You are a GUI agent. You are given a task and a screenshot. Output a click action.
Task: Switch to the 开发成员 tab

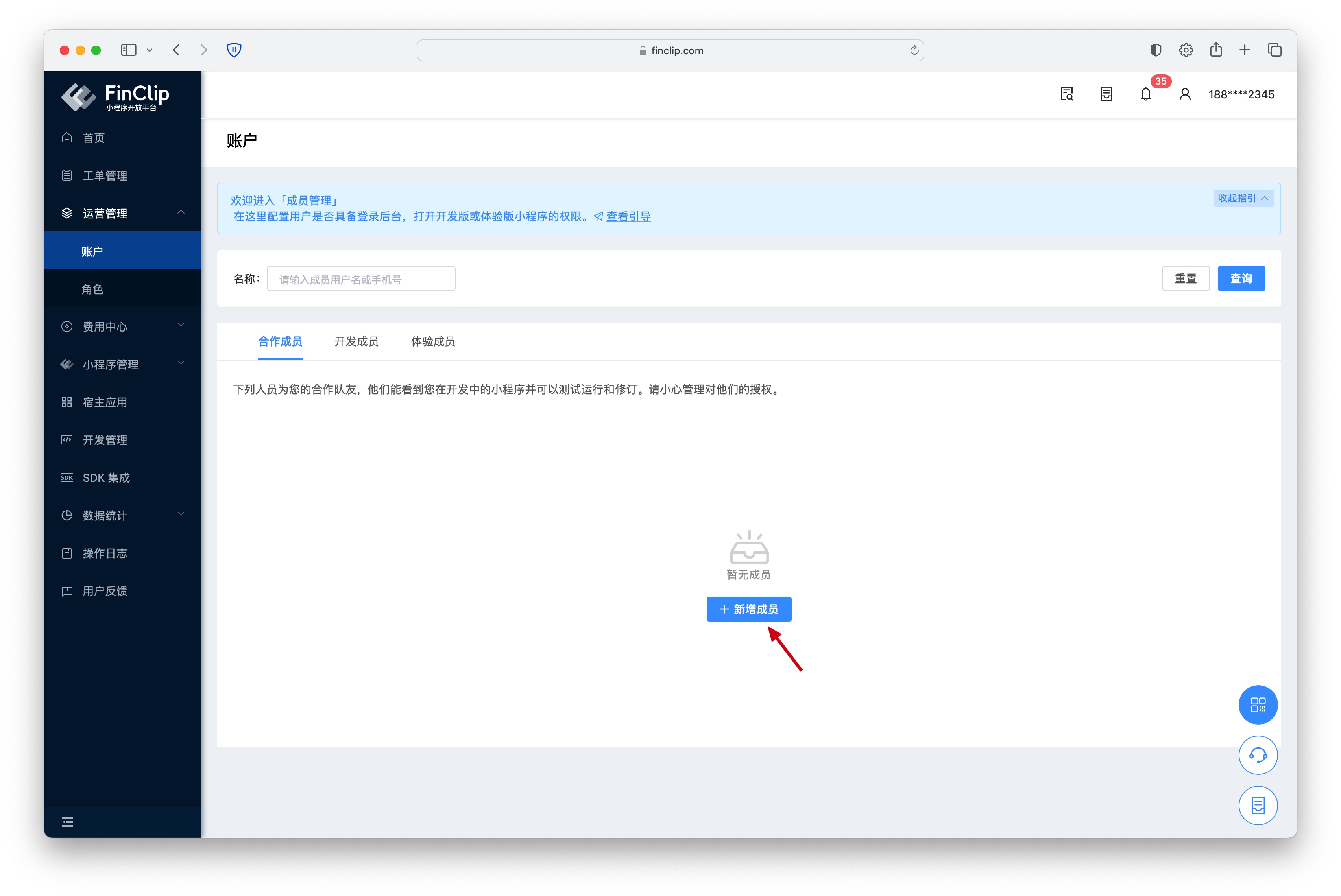pyautogui.click(x=356, y=341)
